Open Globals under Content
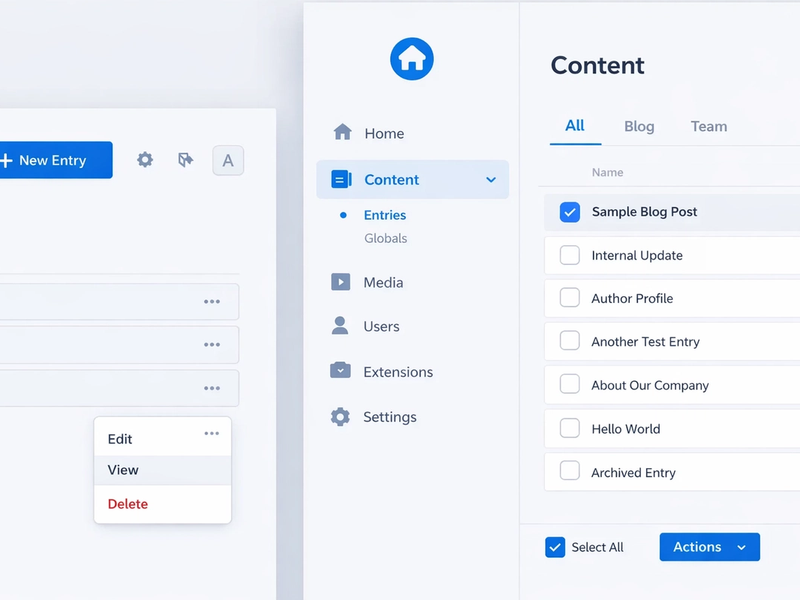The height and width of the screenshot is (600, 800). pos(385,238)
